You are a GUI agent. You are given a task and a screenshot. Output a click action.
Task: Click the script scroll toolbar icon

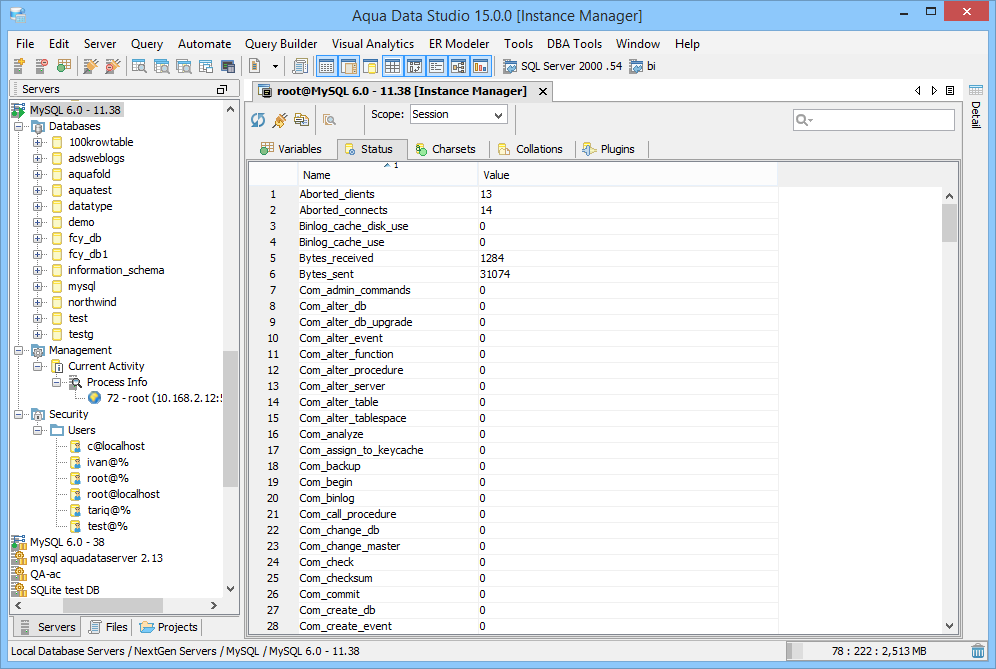click(x=299, y=65)
